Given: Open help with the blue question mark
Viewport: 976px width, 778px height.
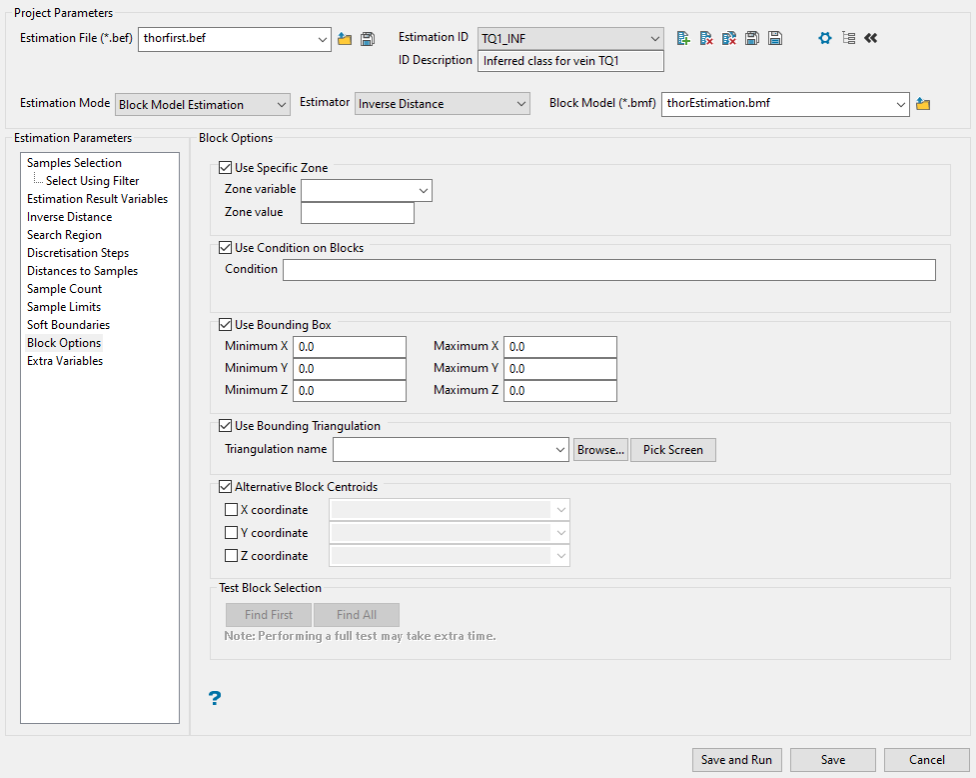Looking at the screenshot, I should [214, 698].
